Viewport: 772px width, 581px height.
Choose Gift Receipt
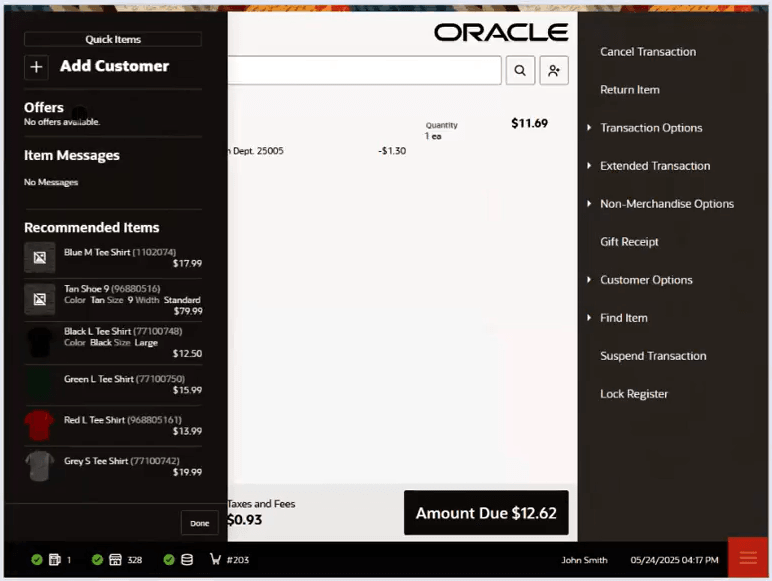(629, 242)
